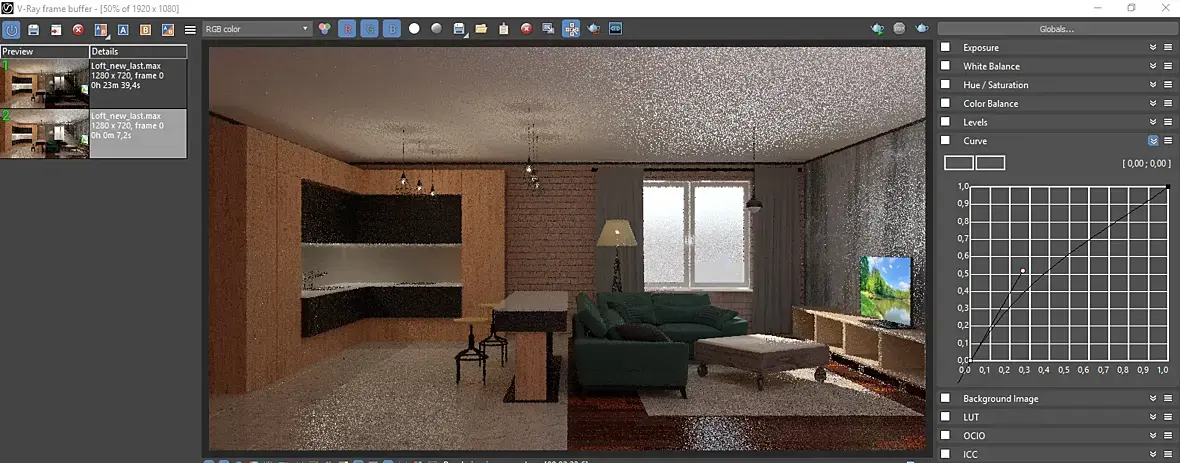Expand the White Balance rollout chevron

tap(1153, 65)
